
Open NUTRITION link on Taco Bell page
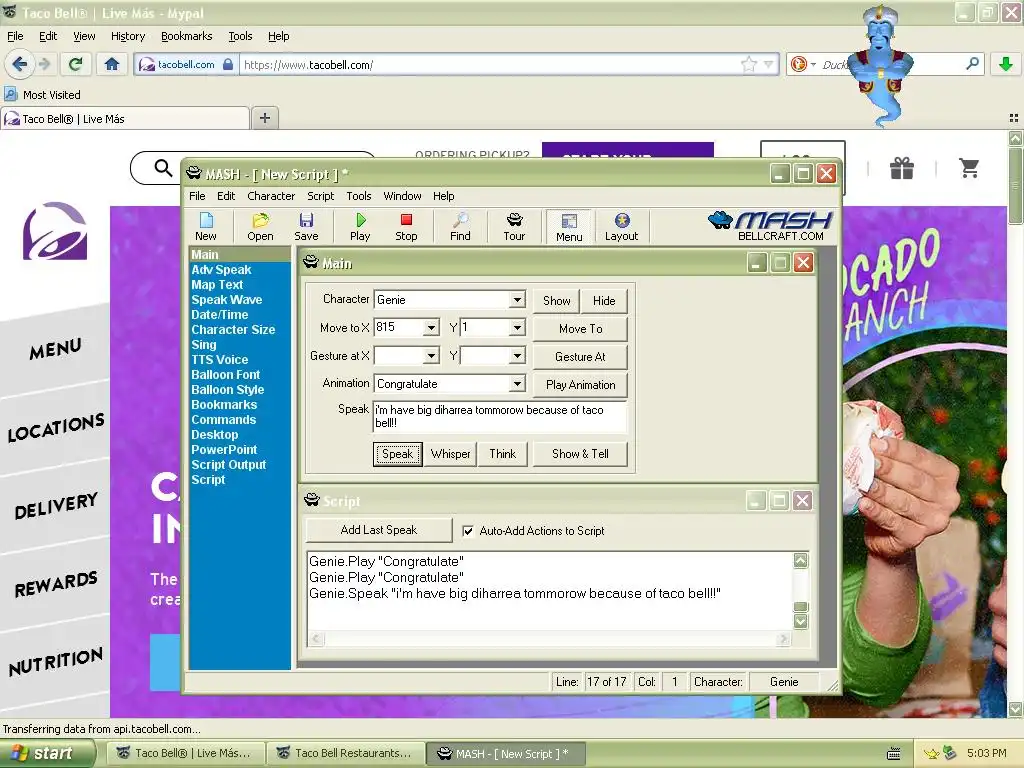point(56,662)
